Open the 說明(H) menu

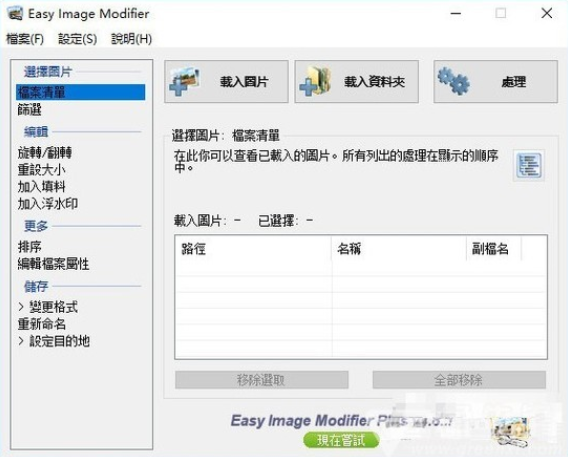[131, 39]
